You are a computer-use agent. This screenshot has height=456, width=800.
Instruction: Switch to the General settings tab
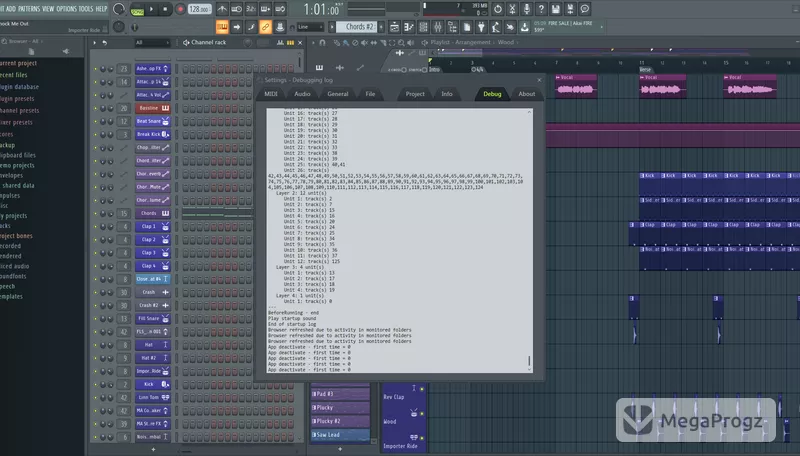coord(338,94)
